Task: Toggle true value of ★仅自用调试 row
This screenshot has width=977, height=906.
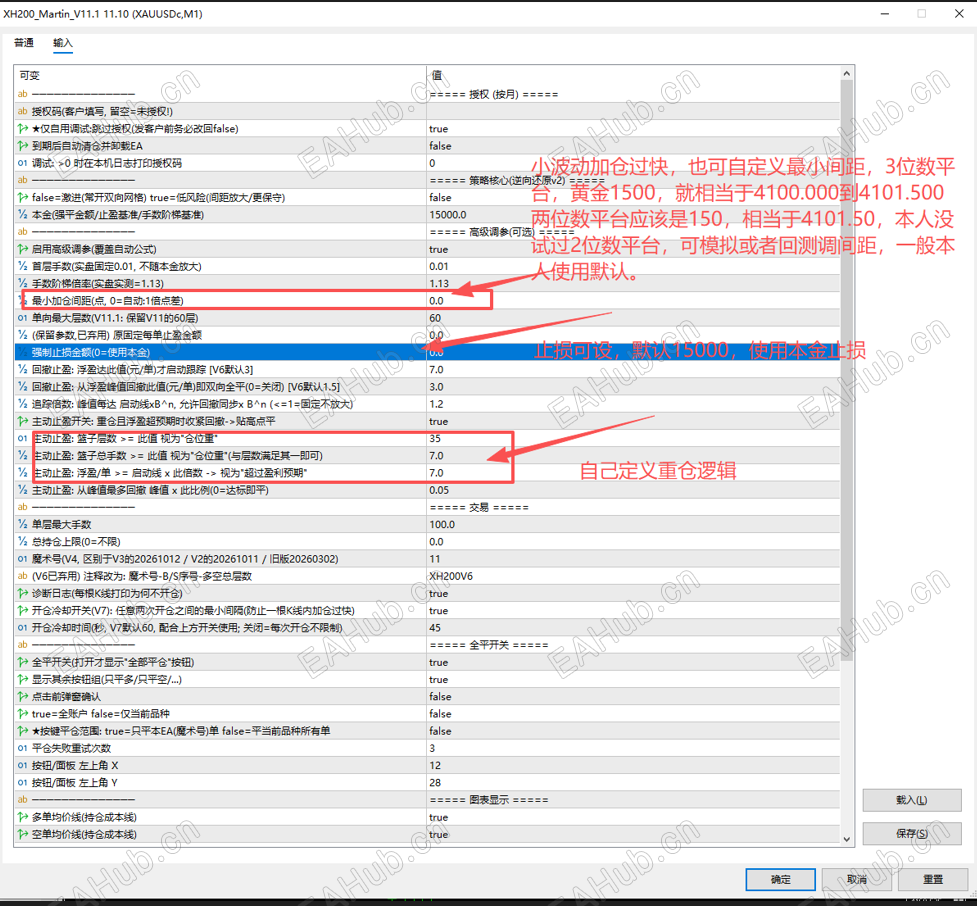Action: pos(439,129)
